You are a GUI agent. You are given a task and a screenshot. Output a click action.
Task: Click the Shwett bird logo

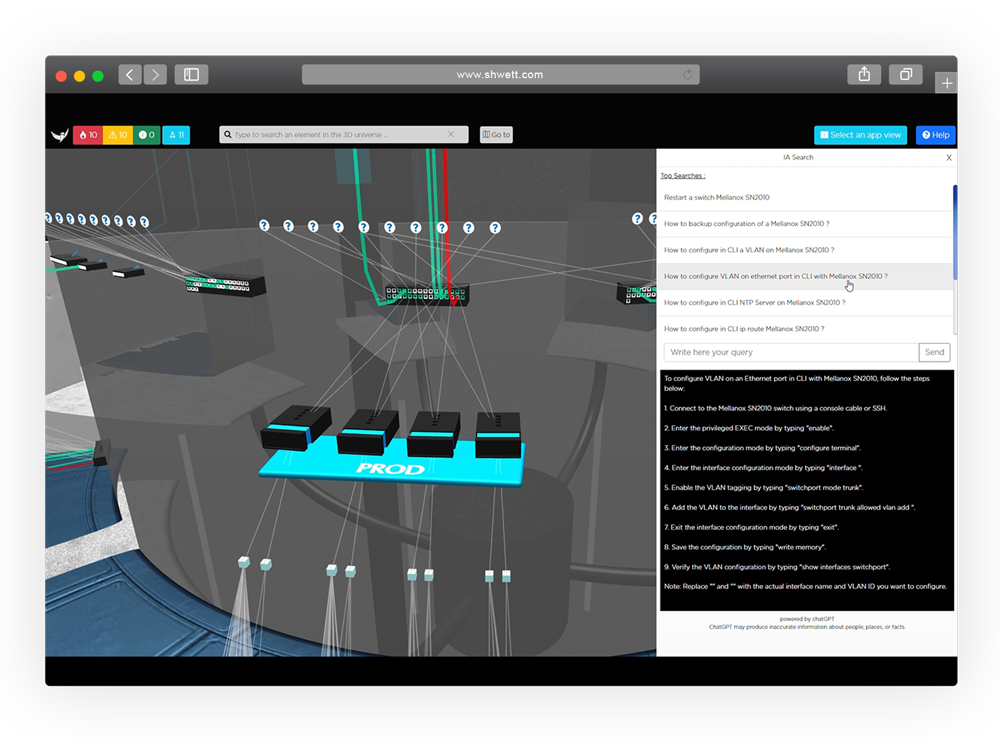click(59, 135)
